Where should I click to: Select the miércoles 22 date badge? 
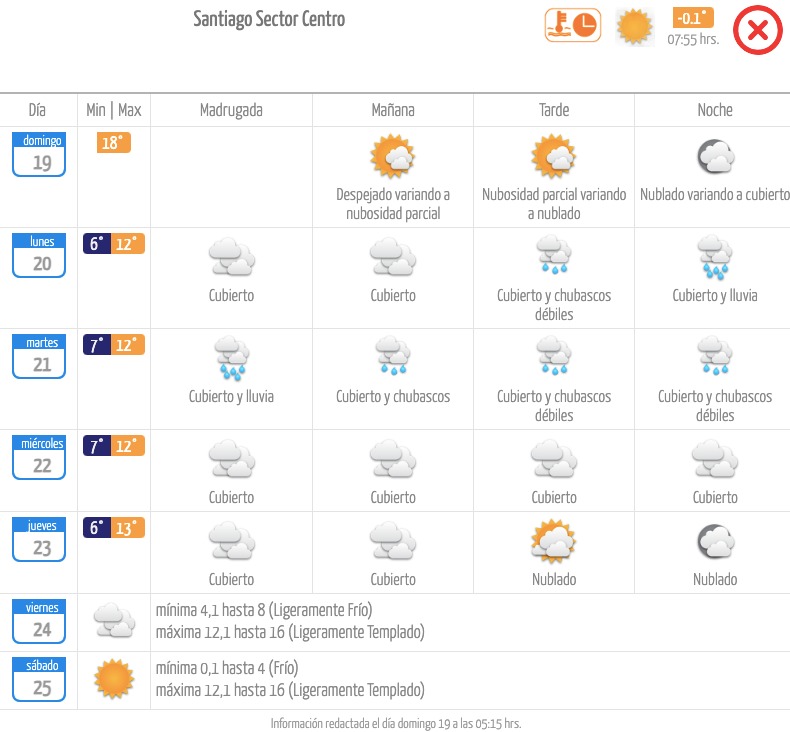tap(39, 457)
